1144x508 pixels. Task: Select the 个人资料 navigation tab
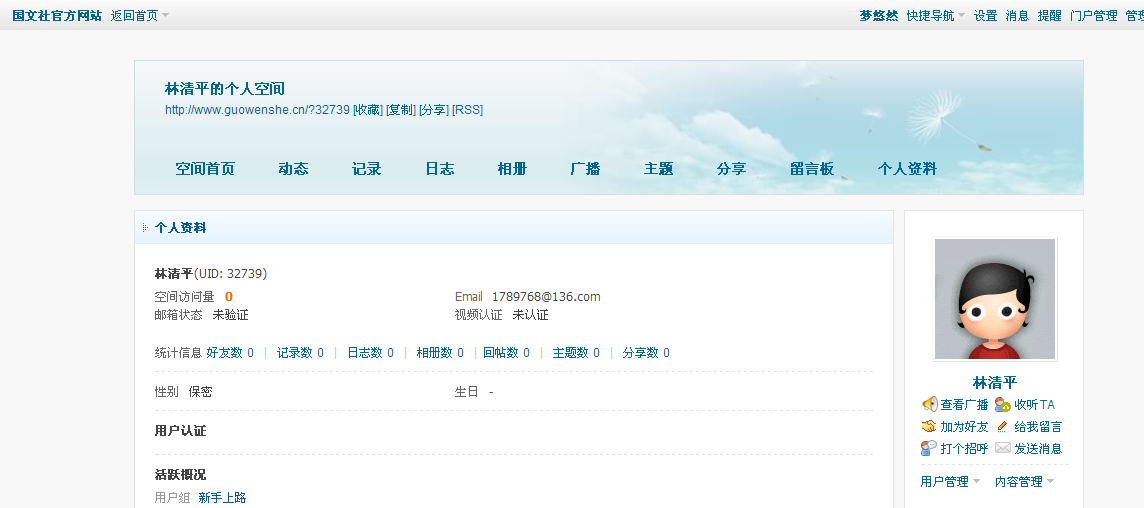907,169
